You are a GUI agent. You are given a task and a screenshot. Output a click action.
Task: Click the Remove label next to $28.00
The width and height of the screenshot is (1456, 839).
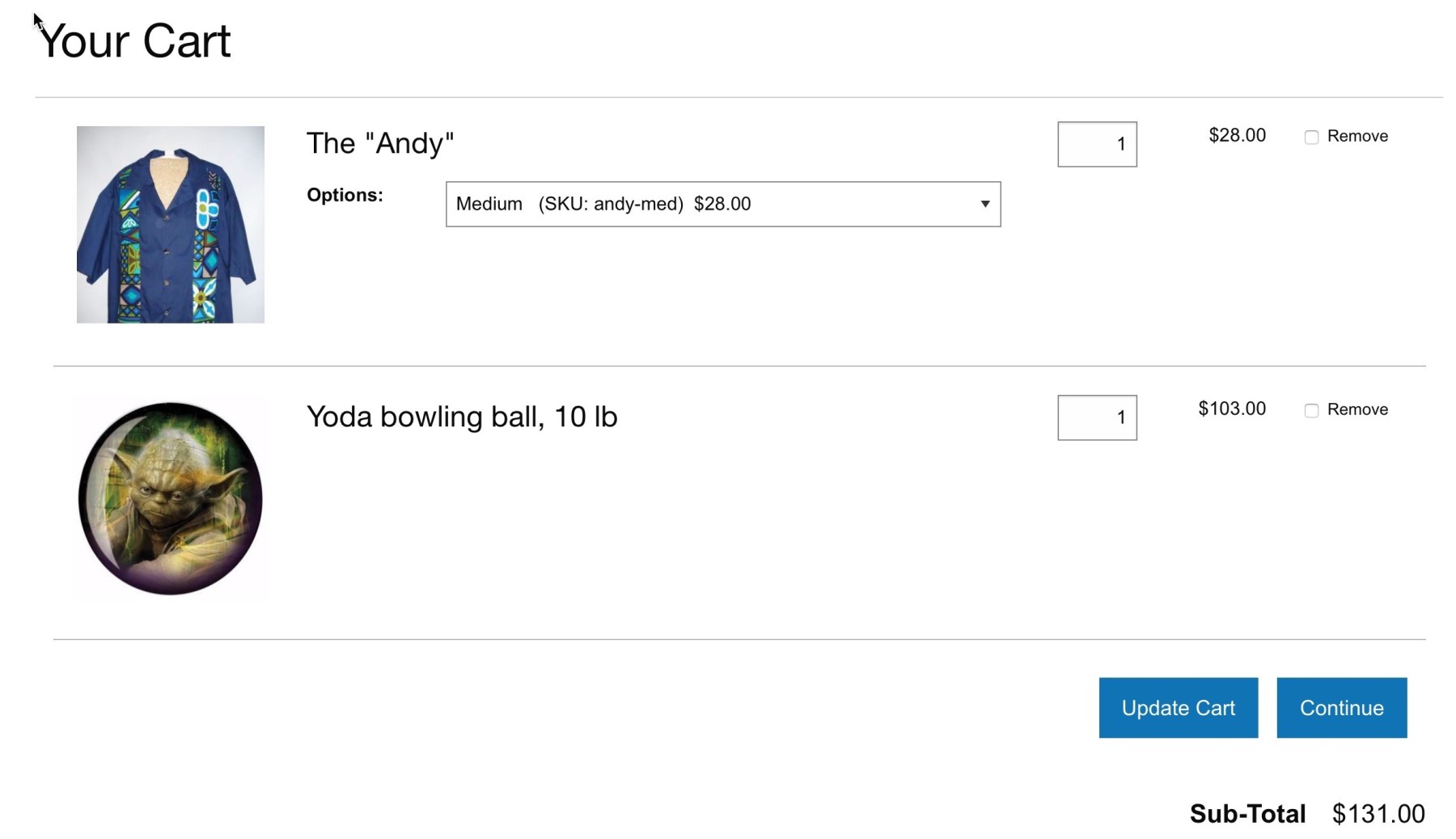(x=1358, y=136)
